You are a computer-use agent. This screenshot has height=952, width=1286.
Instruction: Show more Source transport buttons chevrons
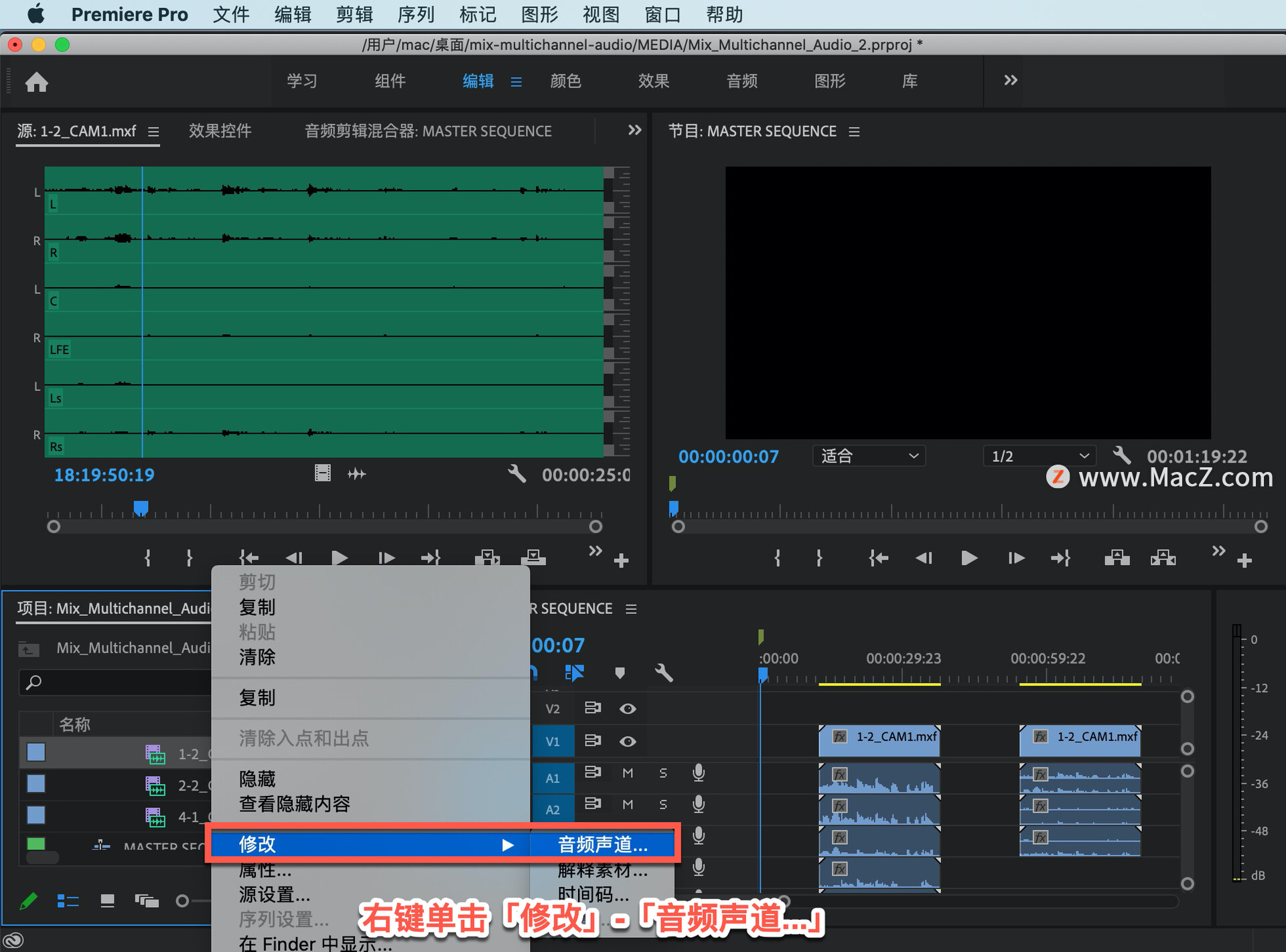click(595, 551)
